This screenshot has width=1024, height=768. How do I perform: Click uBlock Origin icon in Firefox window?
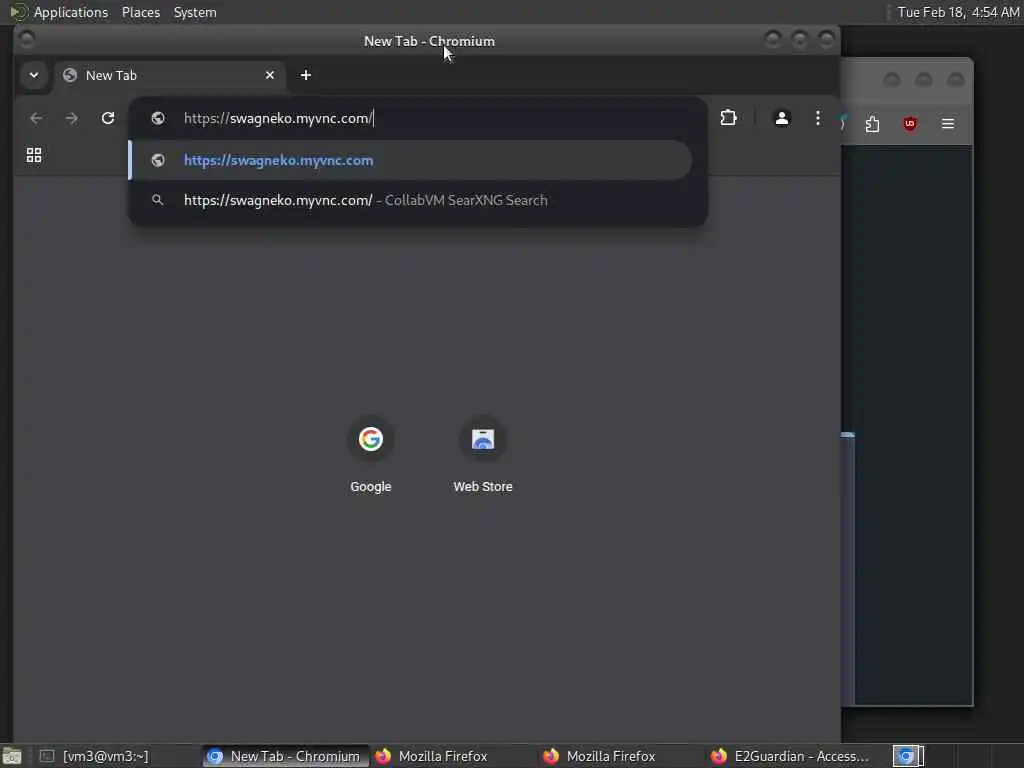pos(910,123)
